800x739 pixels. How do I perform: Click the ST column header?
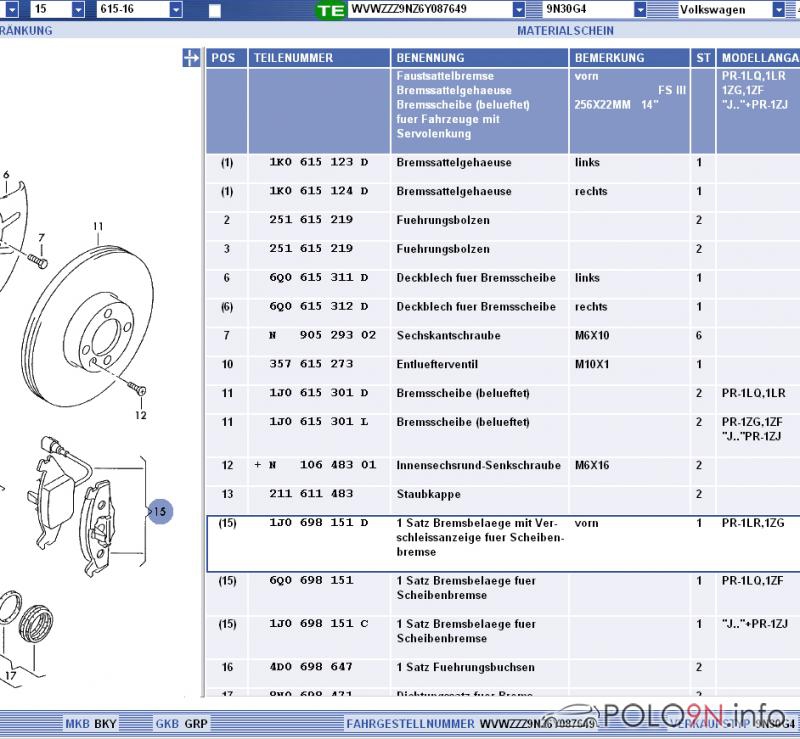coord(703,58)
